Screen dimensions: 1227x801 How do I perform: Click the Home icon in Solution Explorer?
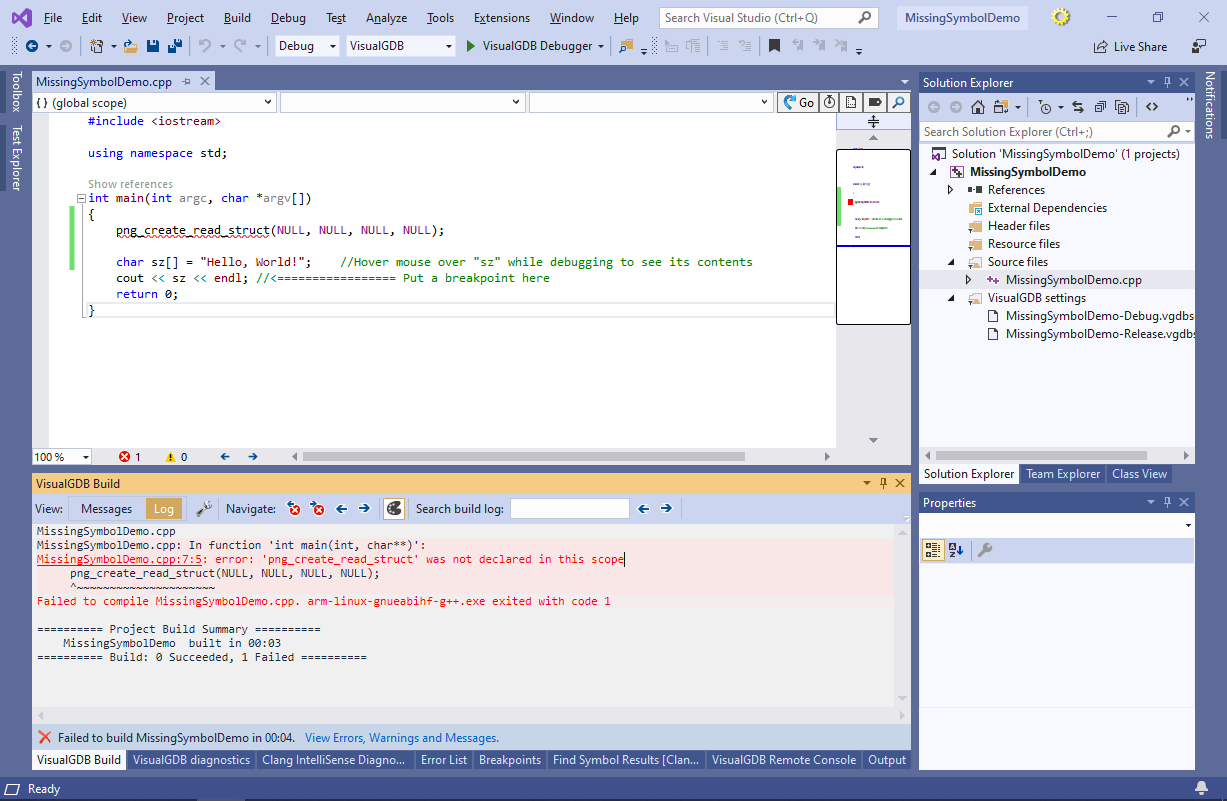[978, 107]
